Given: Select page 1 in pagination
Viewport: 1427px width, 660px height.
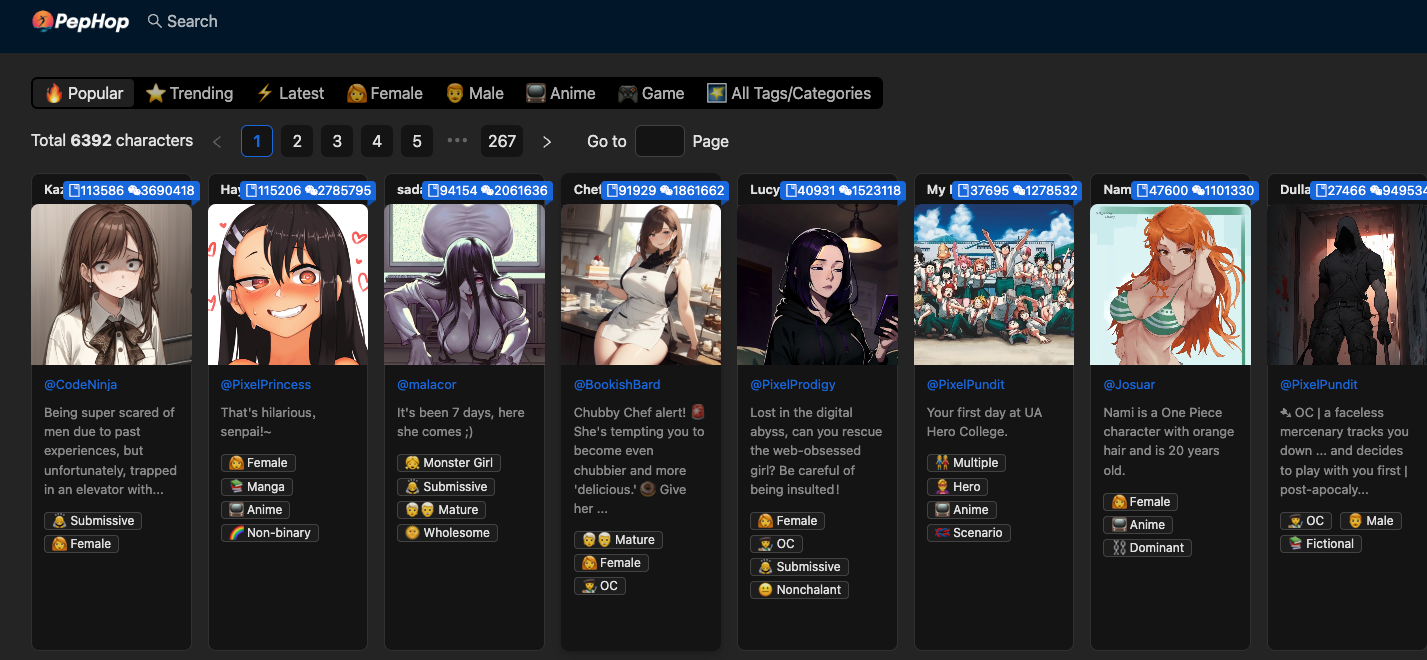Looking at the screenshot, I should tap(257, 141).
